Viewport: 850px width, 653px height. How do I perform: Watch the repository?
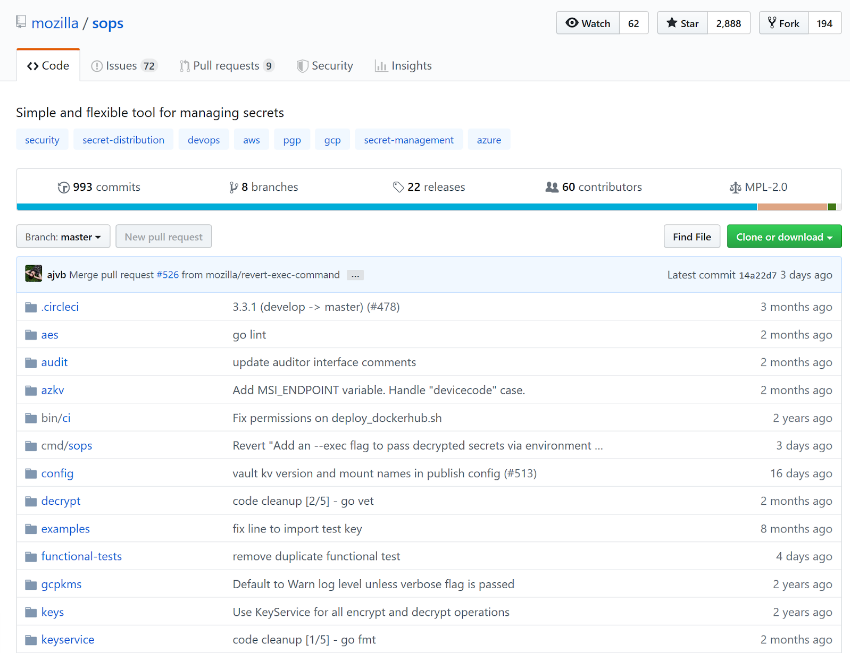[x=588, y=23]
